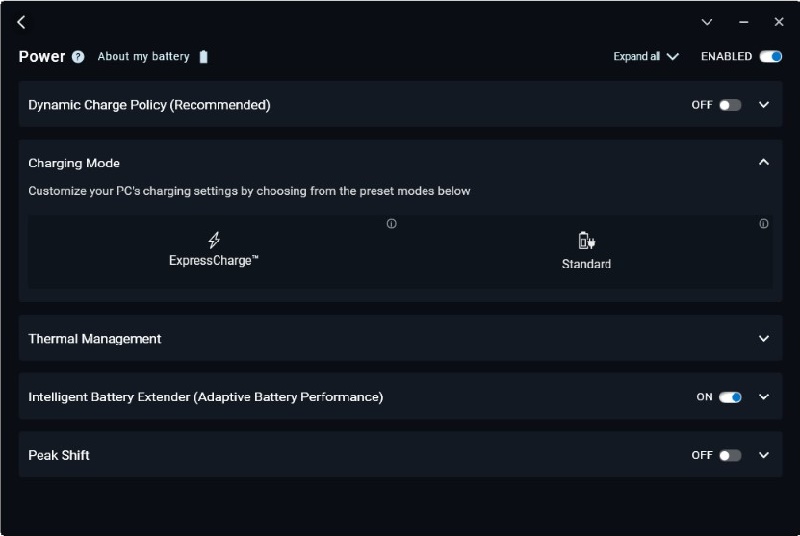Click the window dropdown chevron in title bar
The height and width of the screenshot is (536, 800).
coord(707,22)
